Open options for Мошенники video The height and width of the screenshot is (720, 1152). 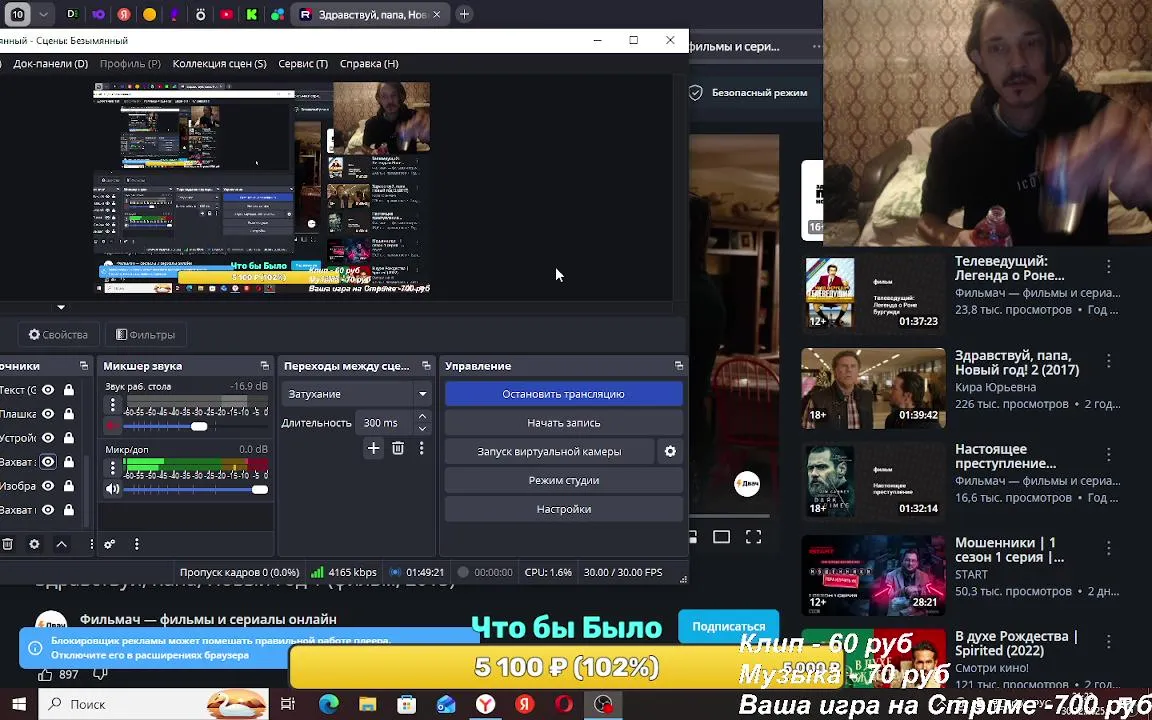1109,548
